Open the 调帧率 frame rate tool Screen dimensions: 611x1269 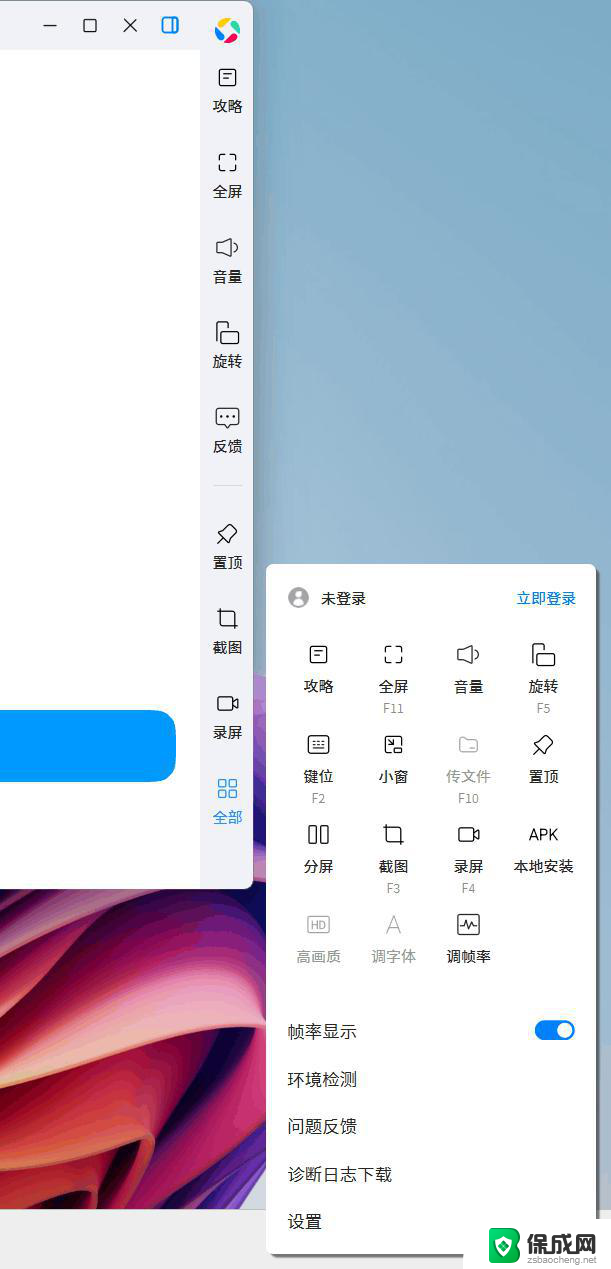coord(469,939)
